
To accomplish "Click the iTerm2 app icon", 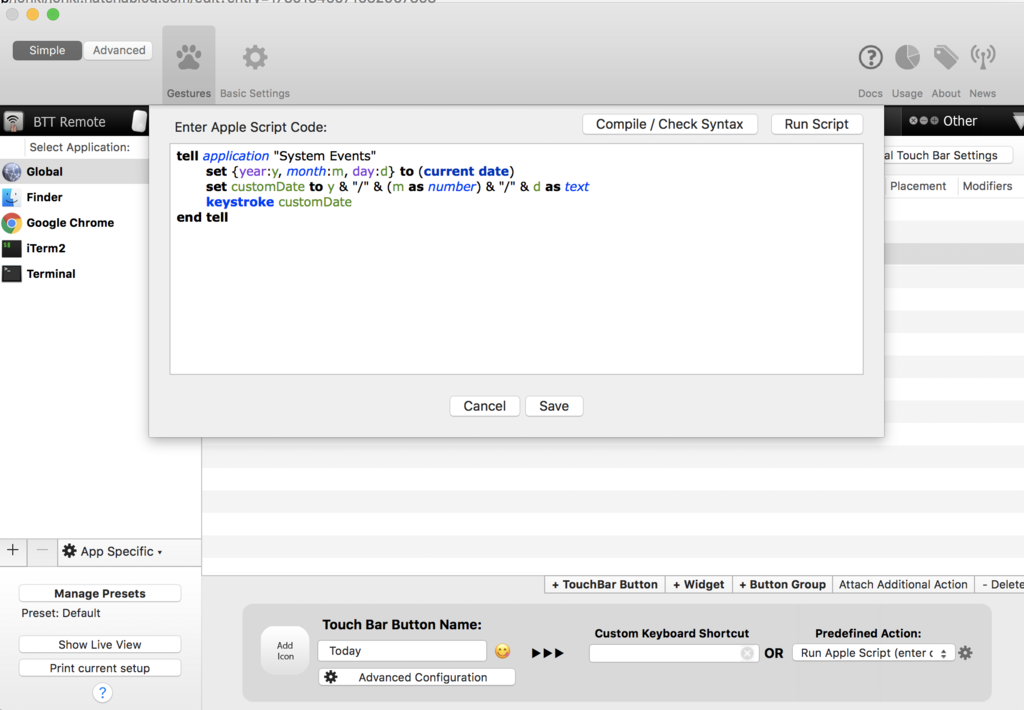I will tap(11, 248).
